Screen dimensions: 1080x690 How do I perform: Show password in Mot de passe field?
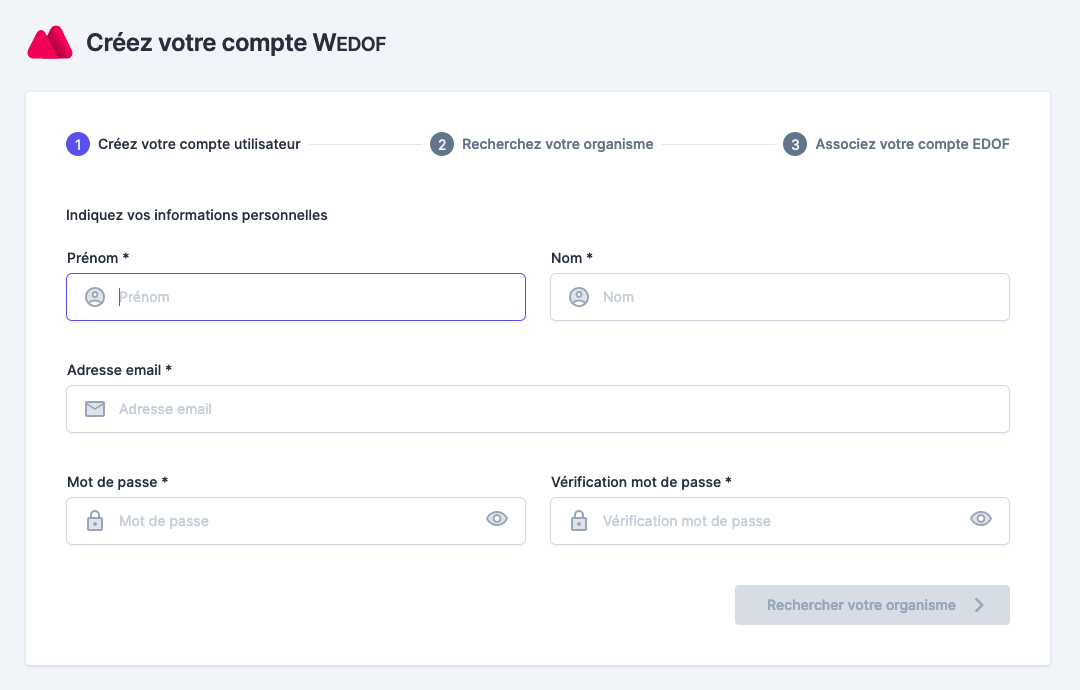[497, 518]
